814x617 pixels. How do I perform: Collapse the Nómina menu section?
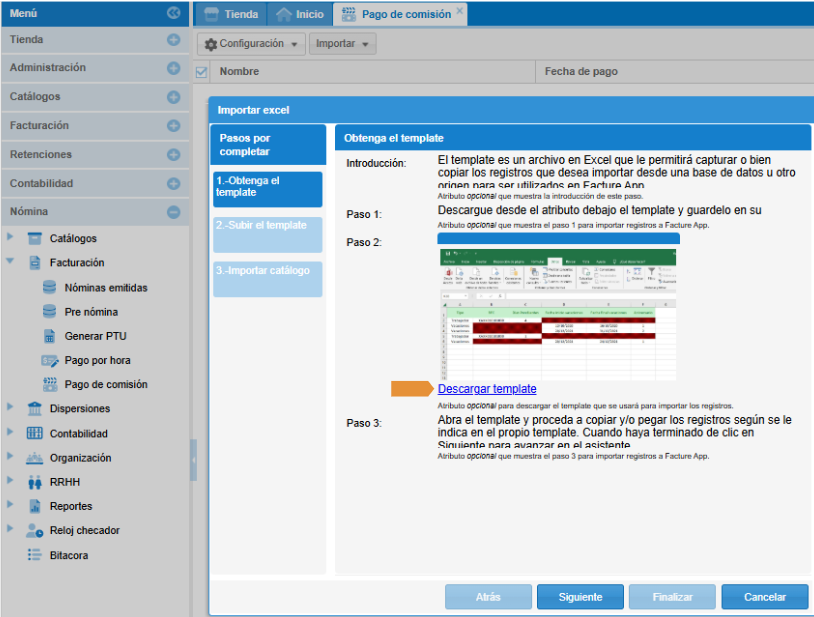click(x=173, y=212)
